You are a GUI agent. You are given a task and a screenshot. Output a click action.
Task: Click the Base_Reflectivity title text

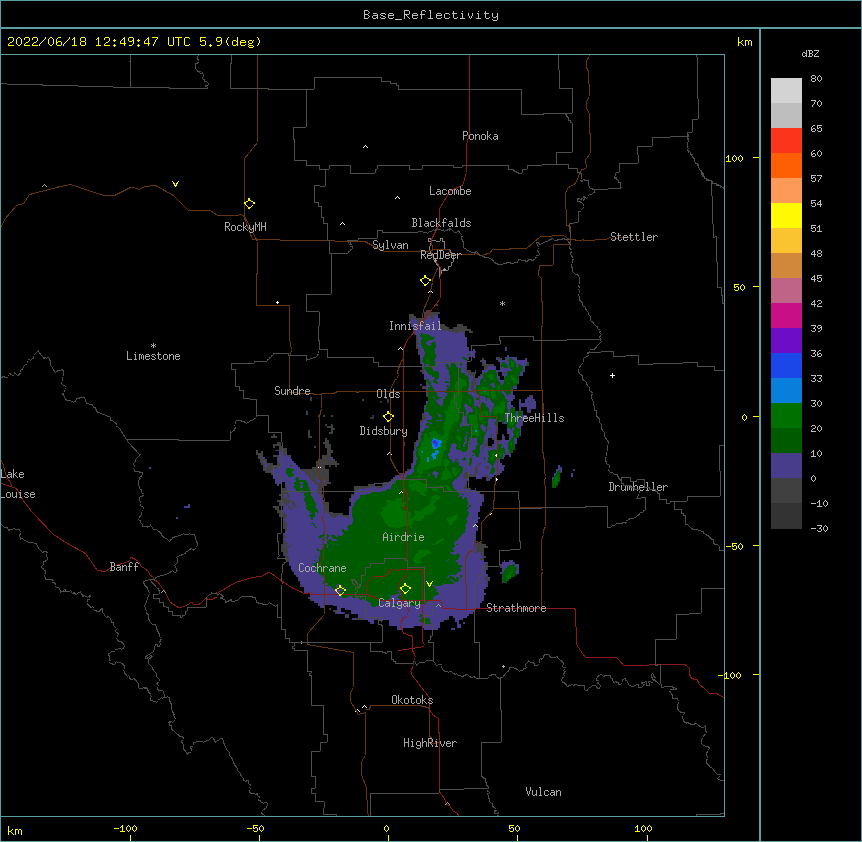click(431, 15)
